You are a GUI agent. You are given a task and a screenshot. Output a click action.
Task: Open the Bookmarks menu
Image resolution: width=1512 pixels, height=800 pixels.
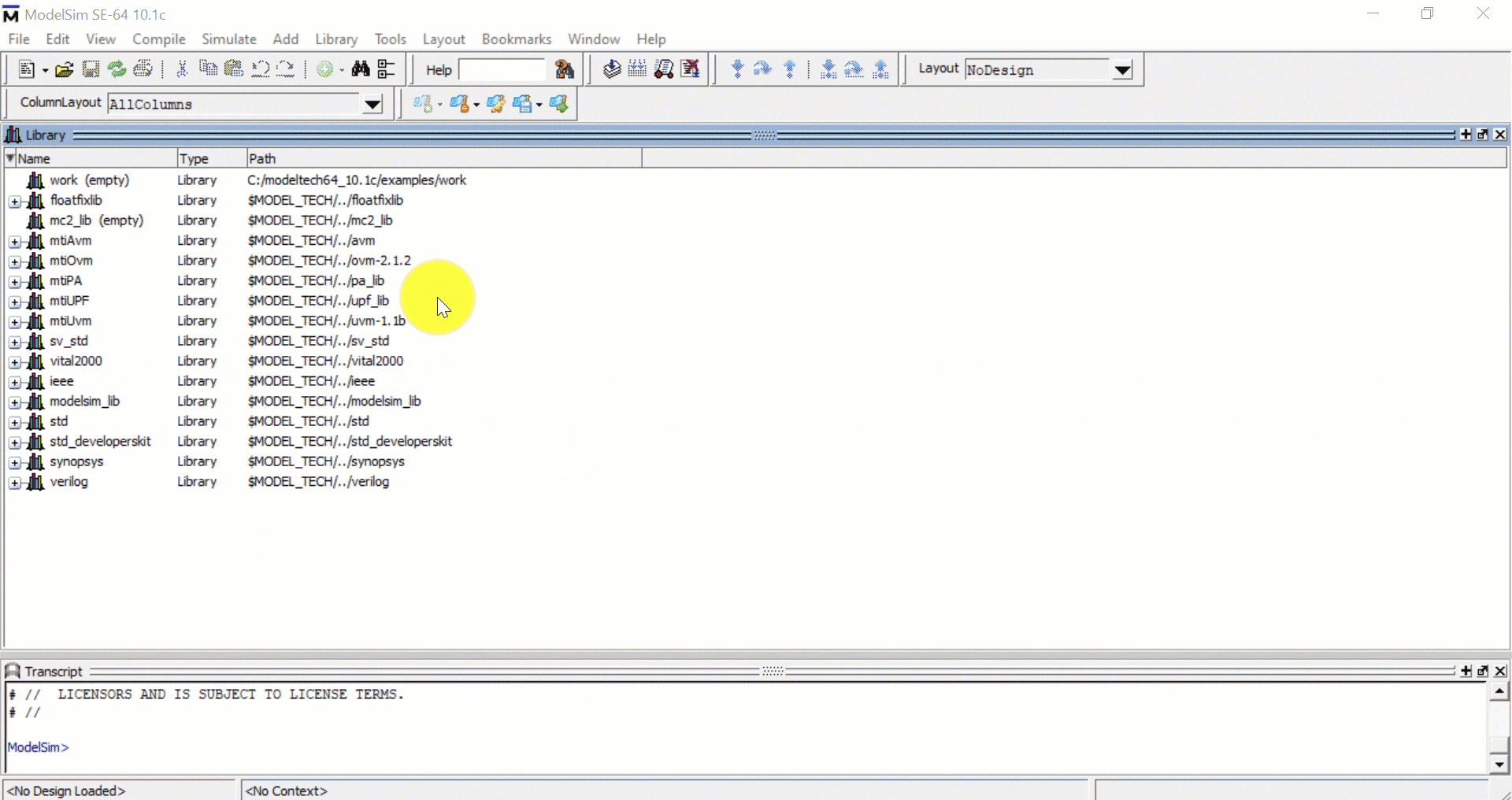coord(517,39)
